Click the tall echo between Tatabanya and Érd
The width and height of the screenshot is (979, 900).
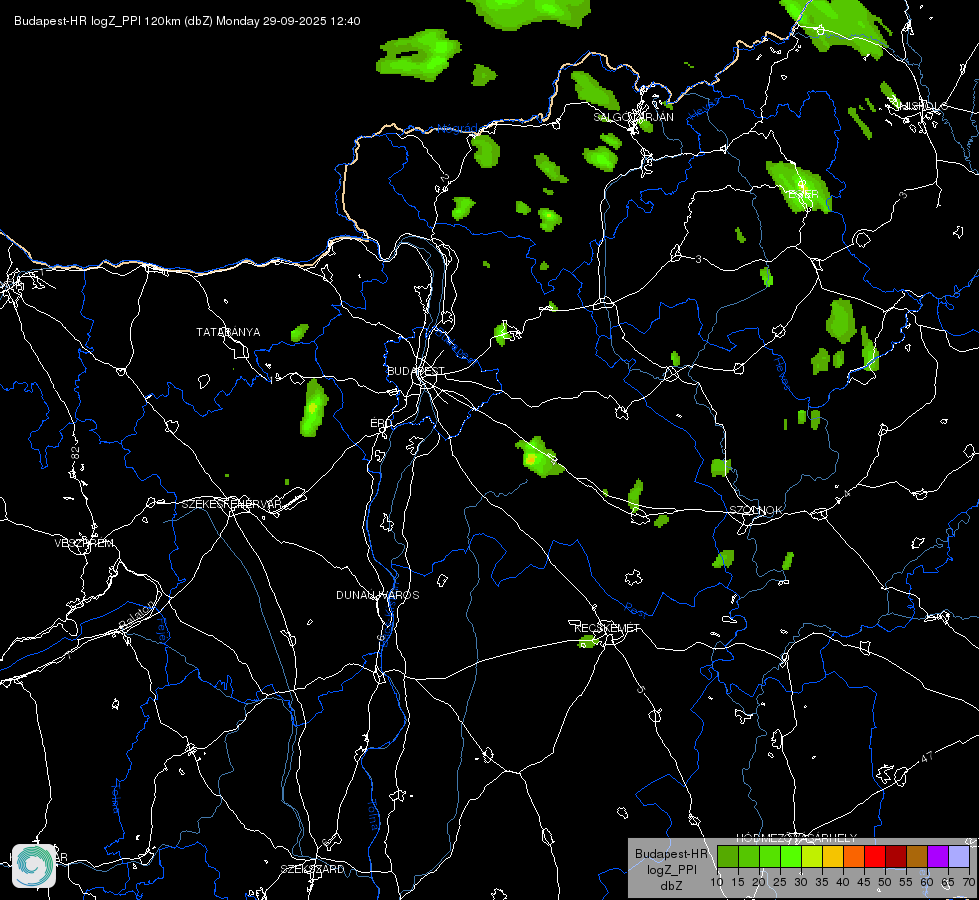[313, 408]
